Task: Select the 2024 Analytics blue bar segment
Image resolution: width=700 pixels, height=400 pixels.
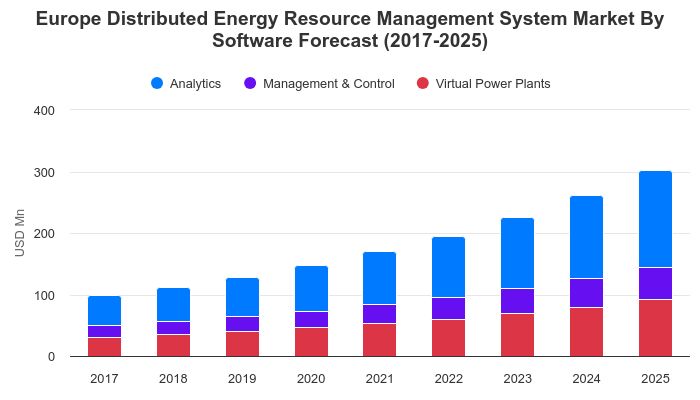Action: (x=587, y=237)
